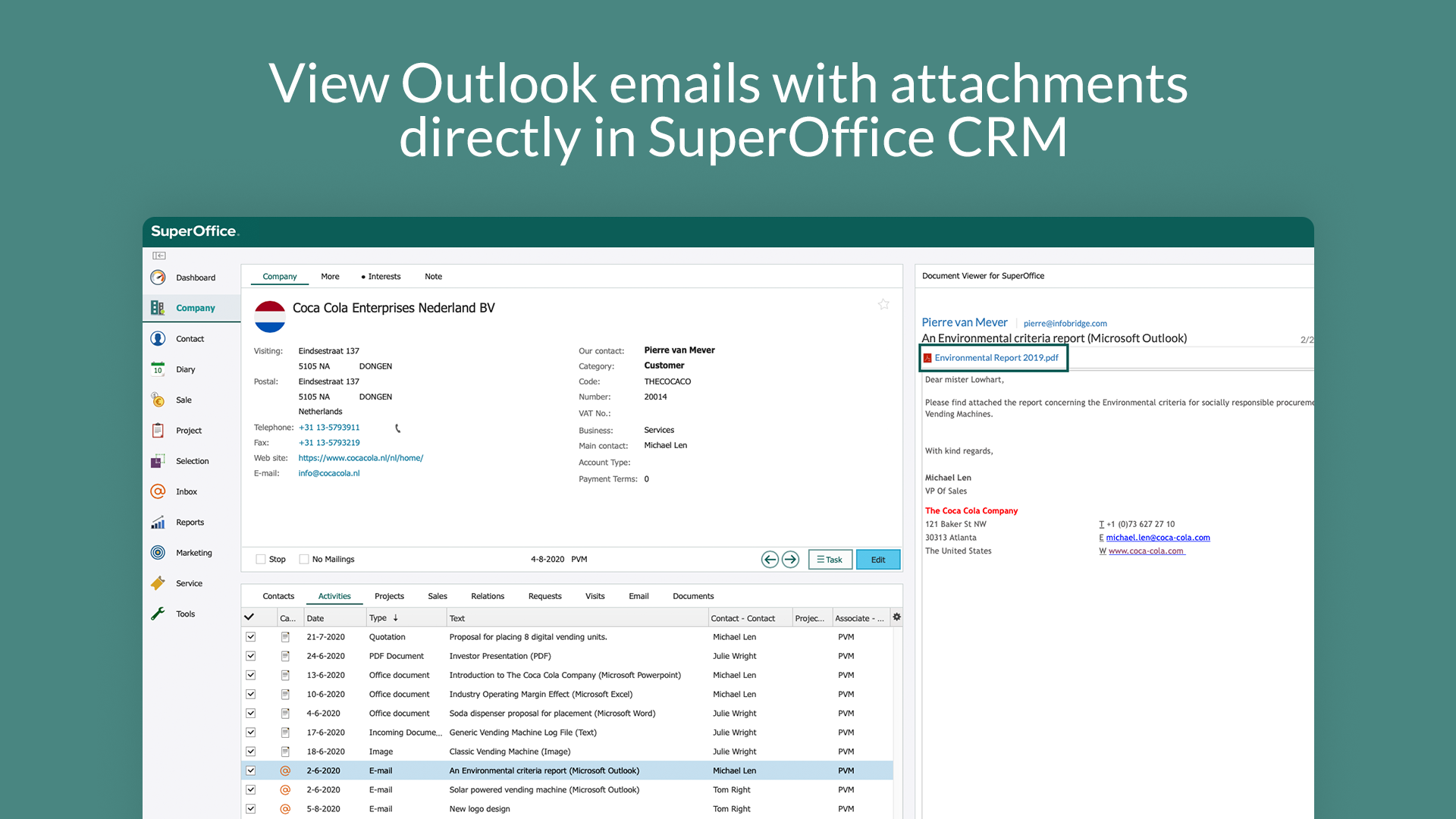Image resolution: width=1456 pixels, height=819 pixels.
Task: Open activities table settings gear
Action: click(x=896, y=617)
